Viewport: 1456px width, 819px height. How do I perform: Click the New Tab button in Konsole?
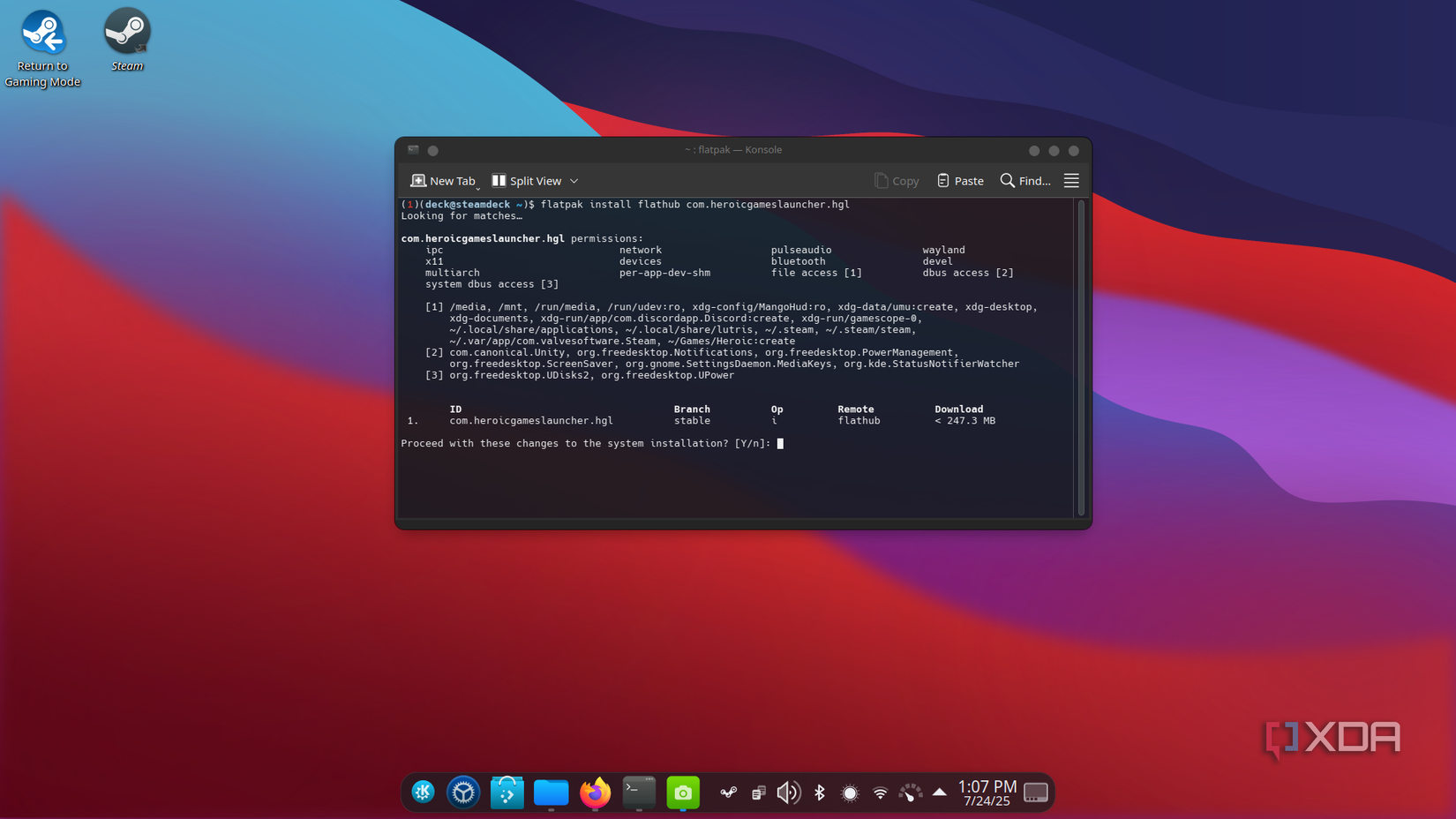442,181
